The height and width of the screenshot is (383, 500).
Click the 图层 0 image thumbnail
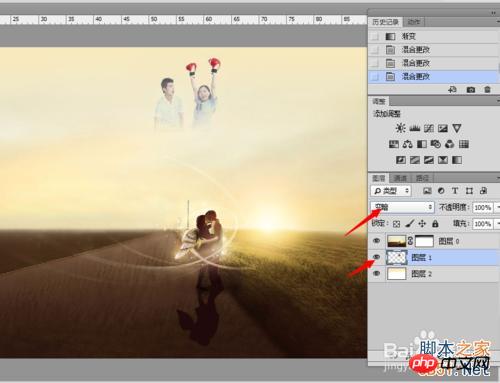coord(397,241)
